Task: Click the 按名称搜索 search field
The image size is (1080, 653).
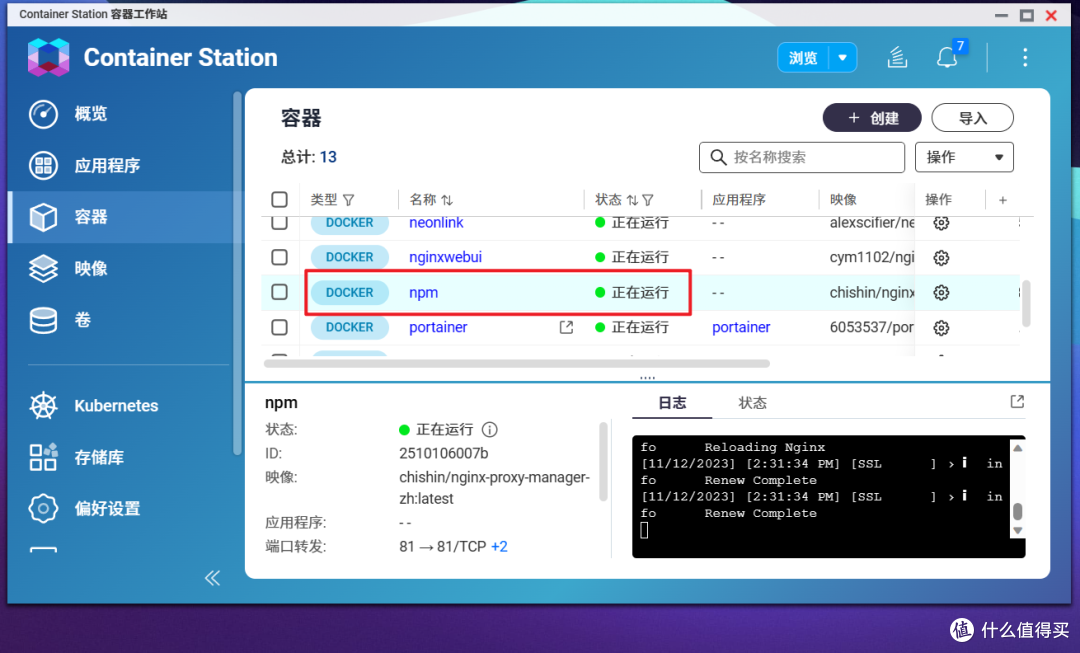Action: click(x=802, y=157)
